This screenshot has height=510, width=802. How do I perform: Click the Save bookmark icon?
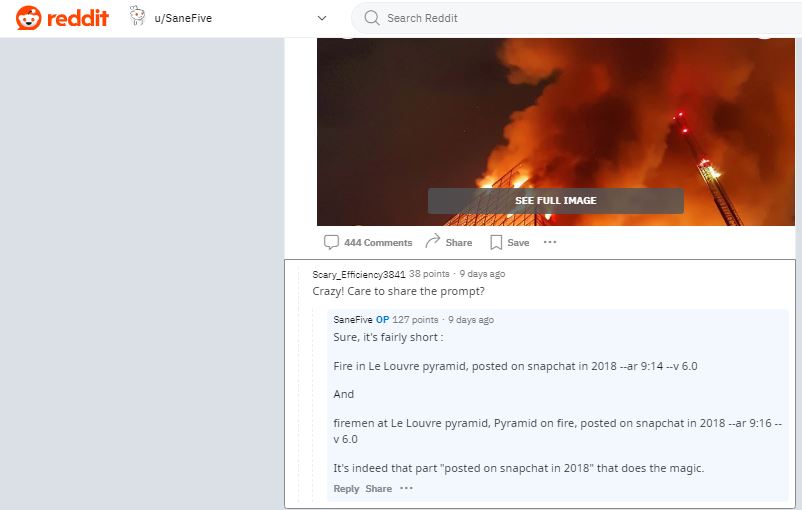click(x=496, y=242)
